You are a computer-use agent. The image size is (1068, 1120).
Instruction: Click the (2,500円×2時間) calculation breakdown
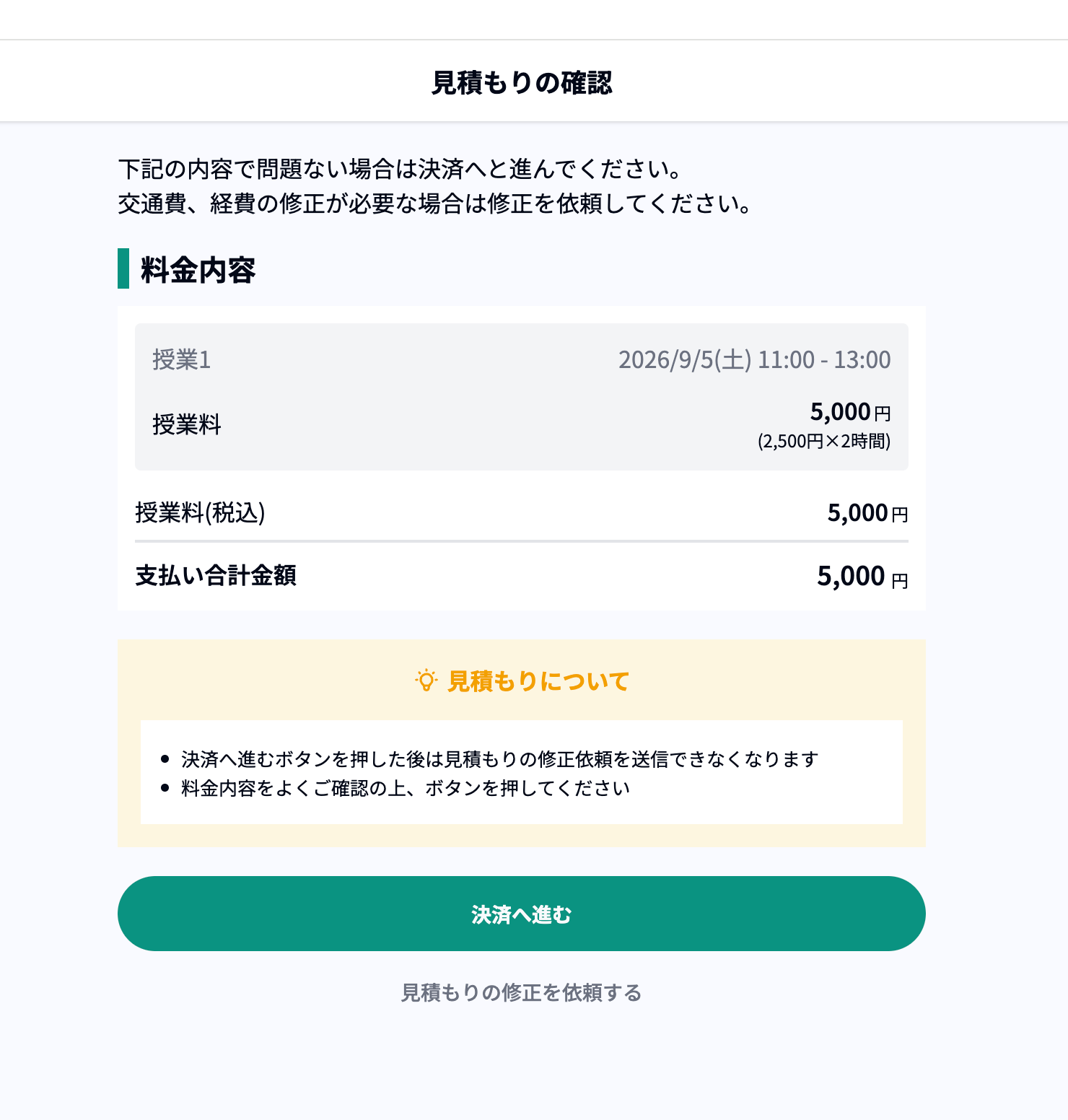click(824, 441)
